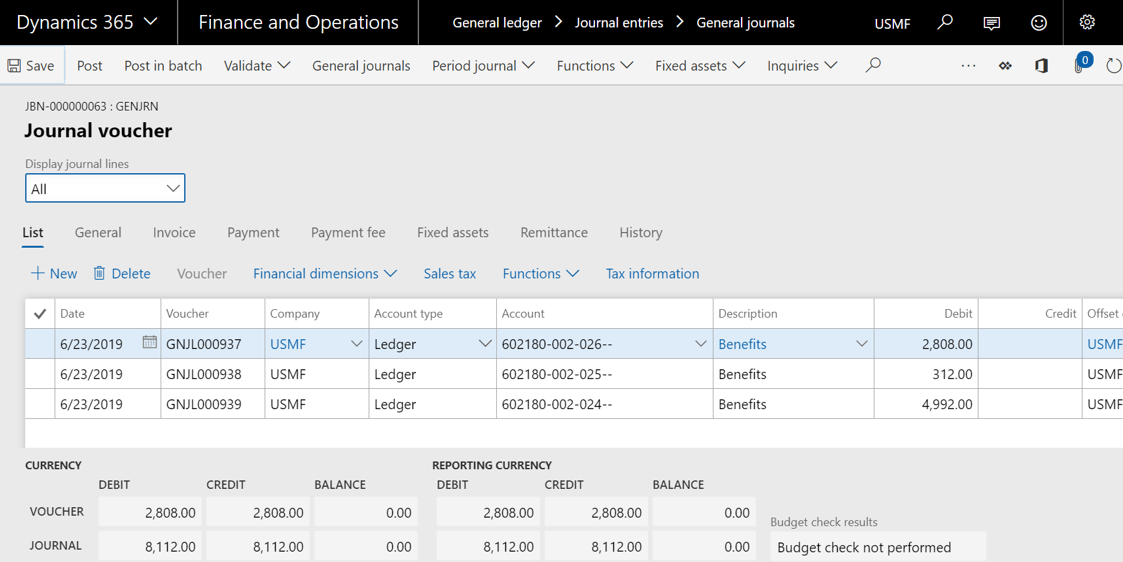Click the Office app icon in toolbar
Viewport: 1123px width, 562px height.
pos(1041,66)
